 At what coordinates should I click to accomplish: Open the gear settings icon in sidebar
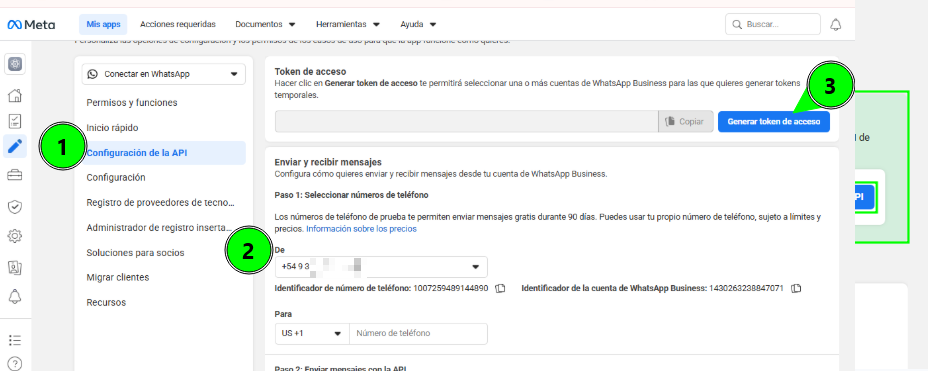tap(15, 236)
